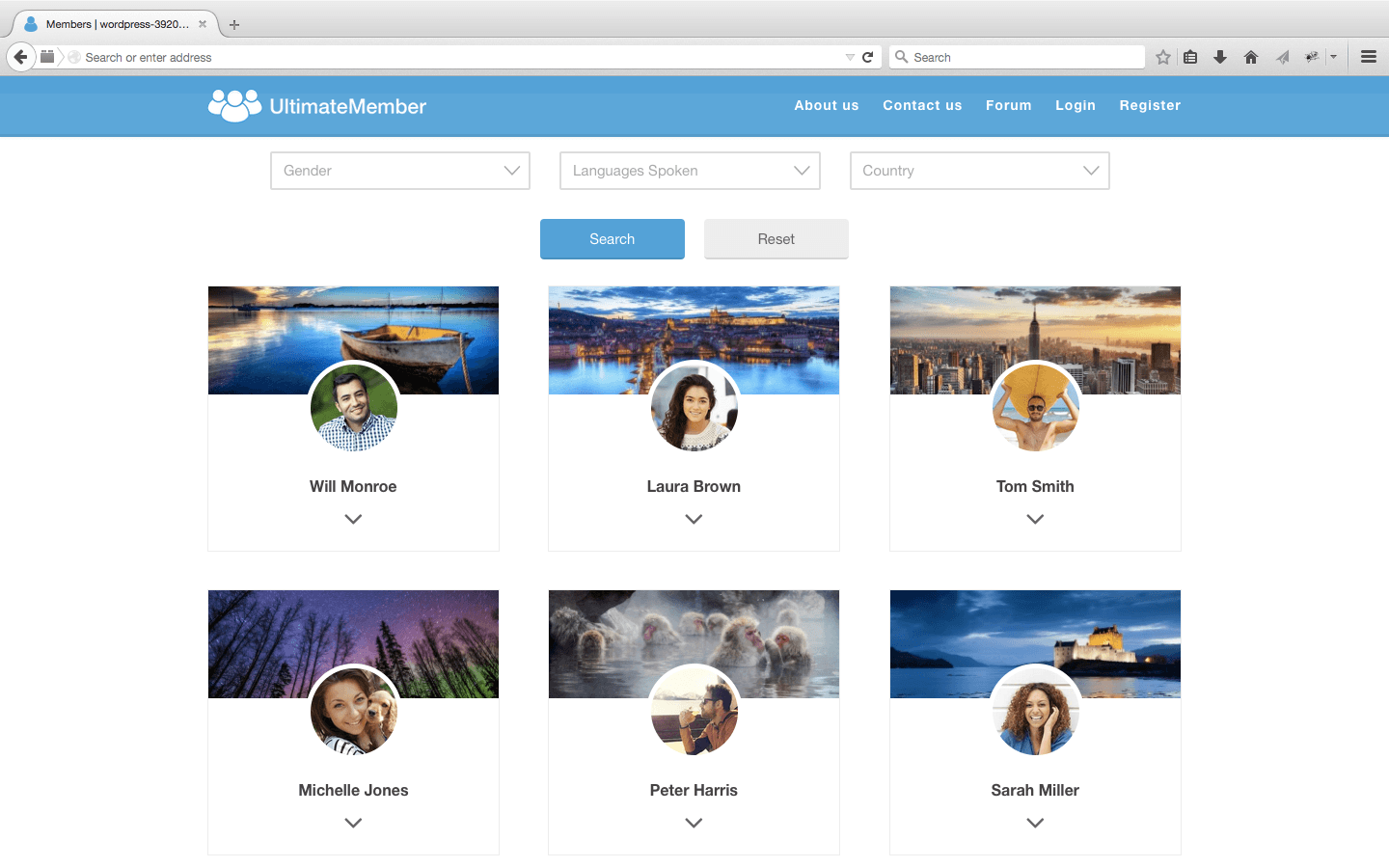Click the home icon in browser toolbar
Screen dimensions: 1389x868
click(x=1251, y=57)
